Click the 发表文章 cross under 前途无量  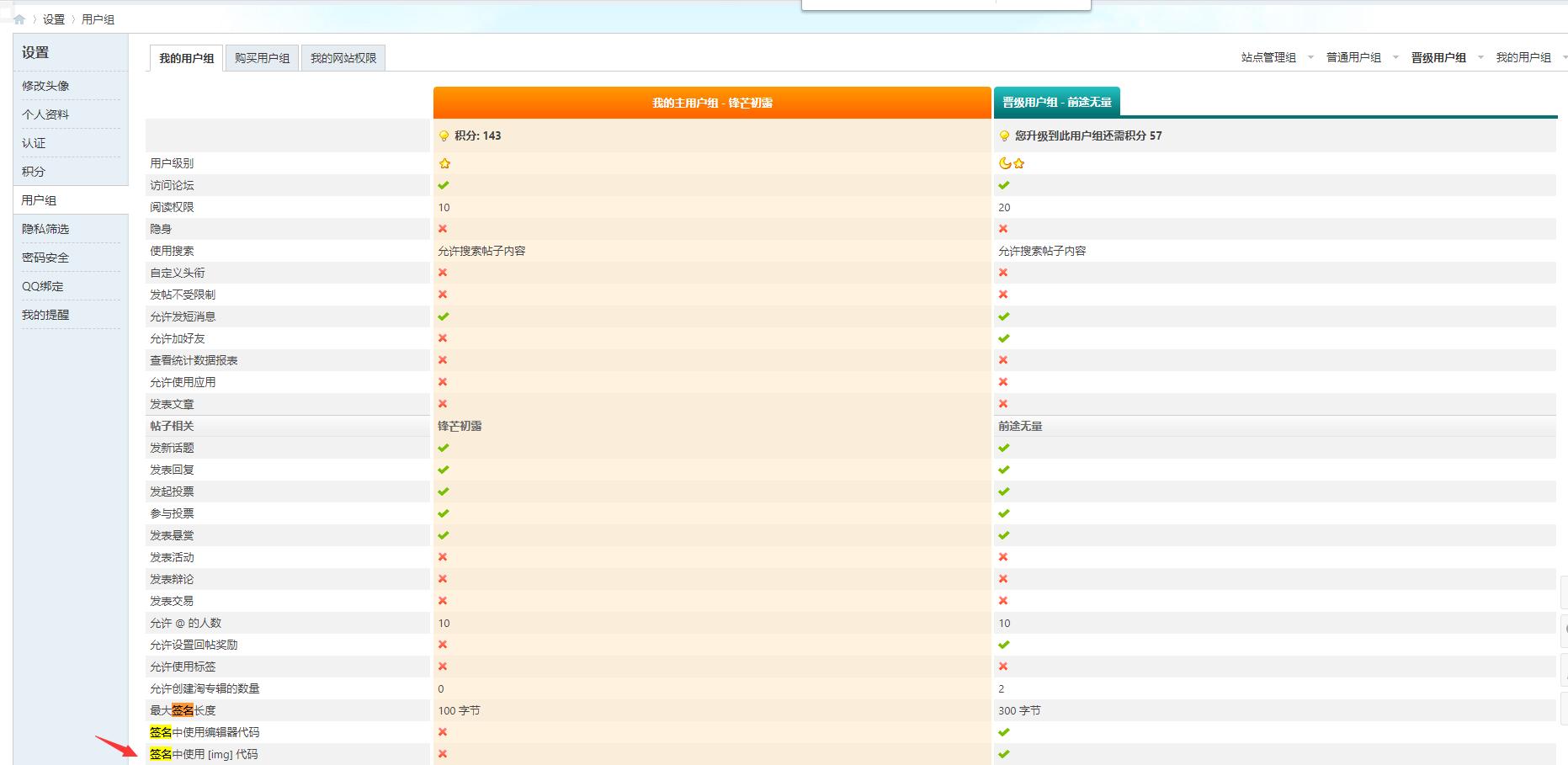(1003, 404)
